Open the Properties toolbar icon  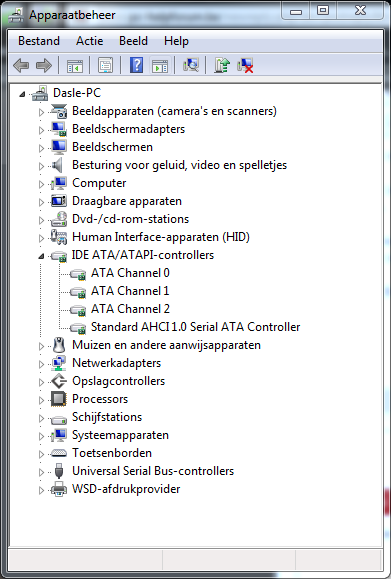coord(106,66)
